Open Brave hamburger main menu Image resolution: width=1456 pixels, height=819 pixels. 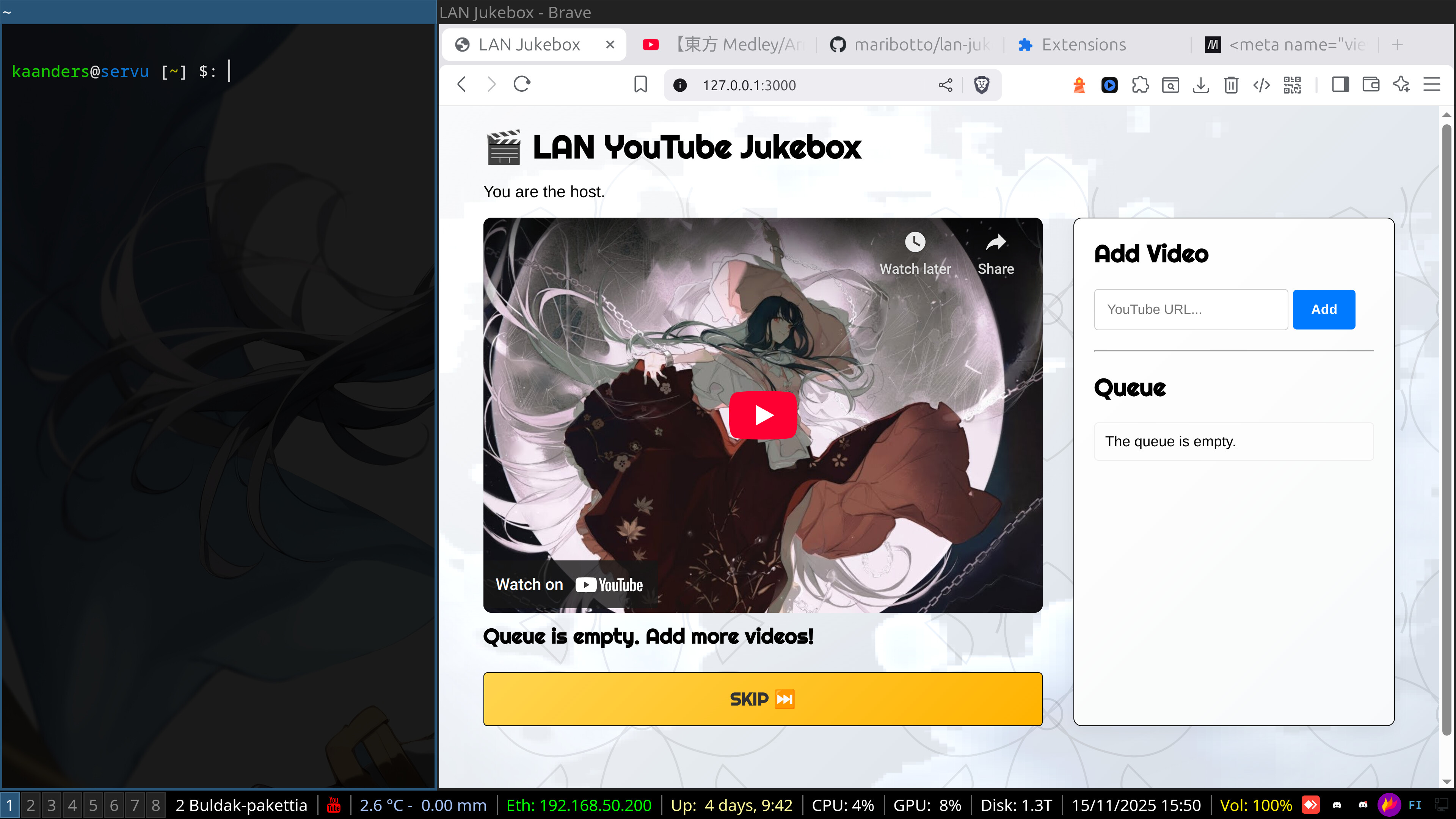click(x=1431, y=85)
